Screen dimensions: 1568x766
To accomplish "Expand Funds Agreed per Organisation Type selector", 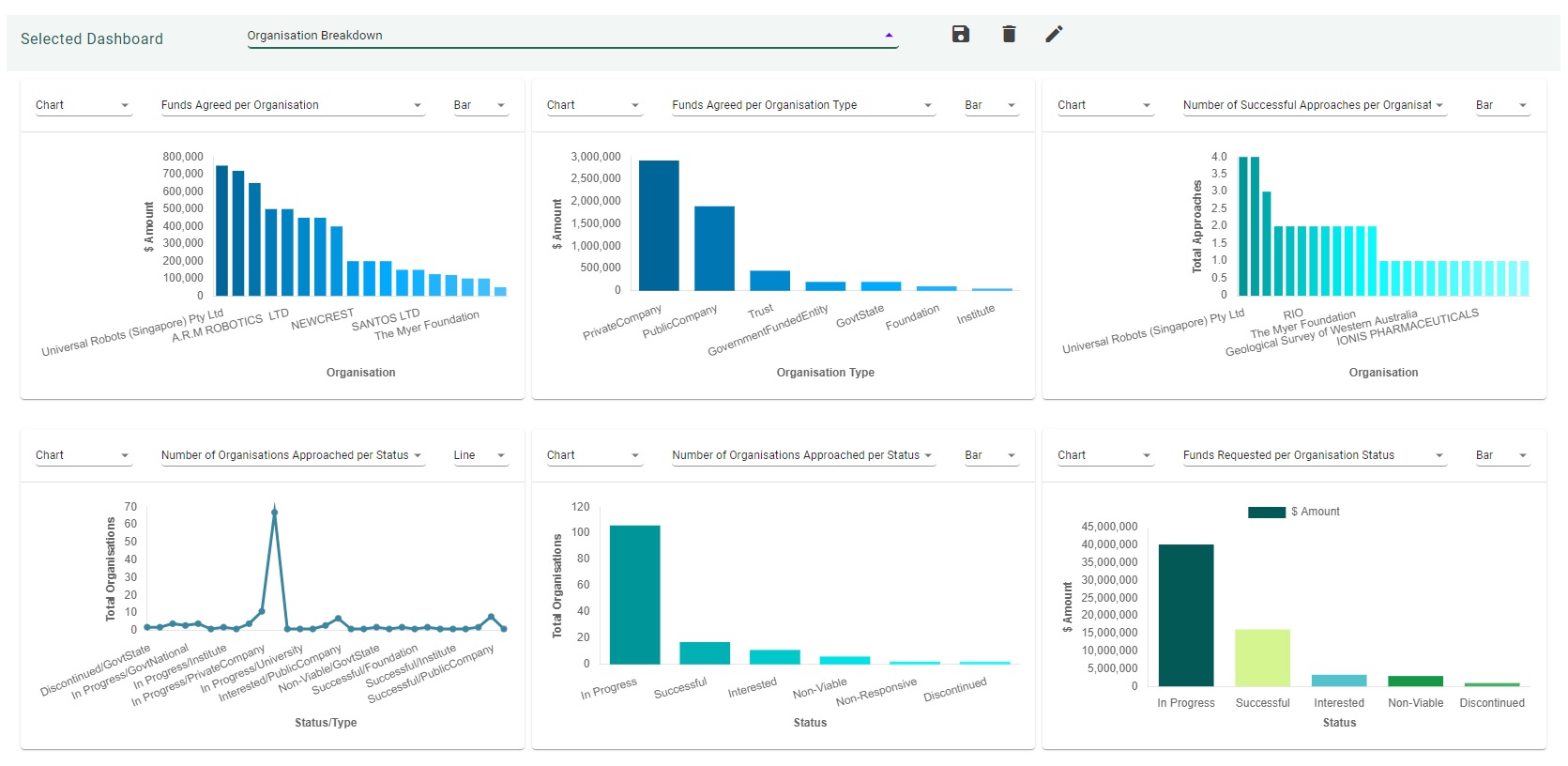I will (x=802, y=105).
